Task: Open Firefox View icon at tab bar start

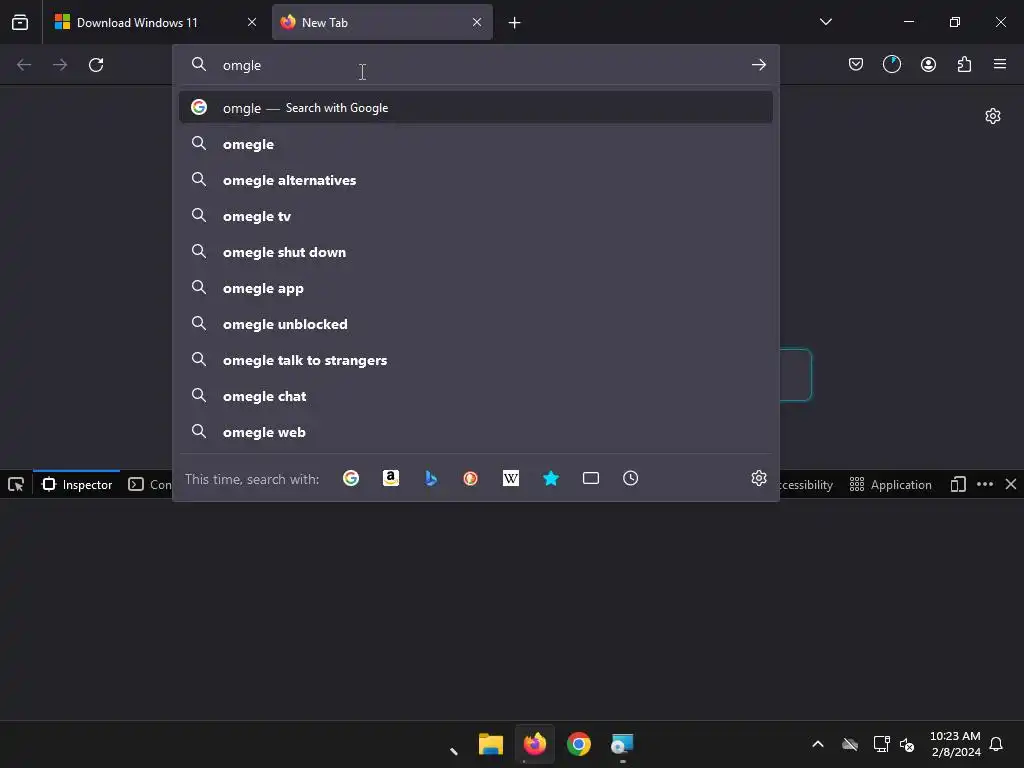Action: 20,22
